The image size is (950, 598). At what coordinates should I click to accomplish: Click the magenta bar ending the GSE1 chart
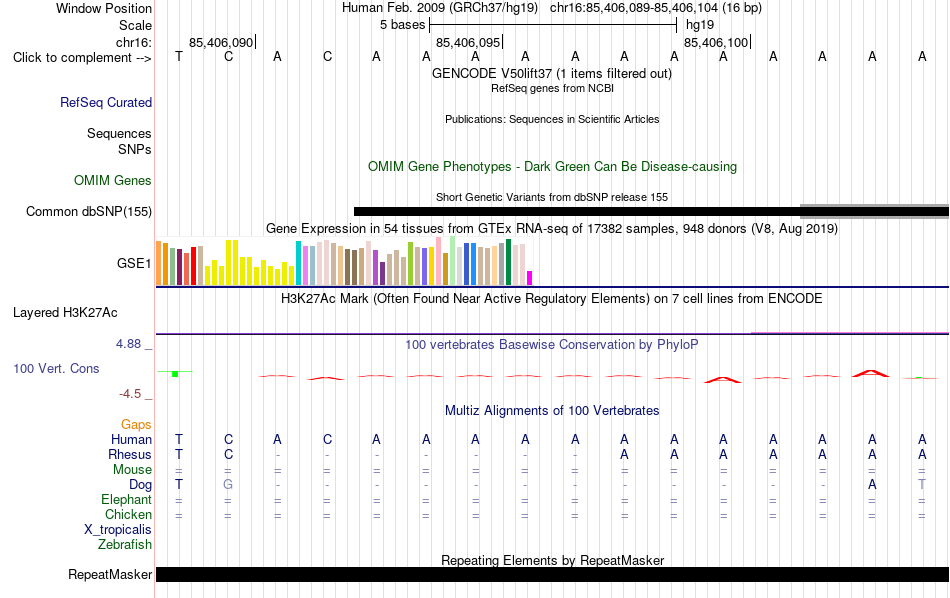tap(530, 278)
